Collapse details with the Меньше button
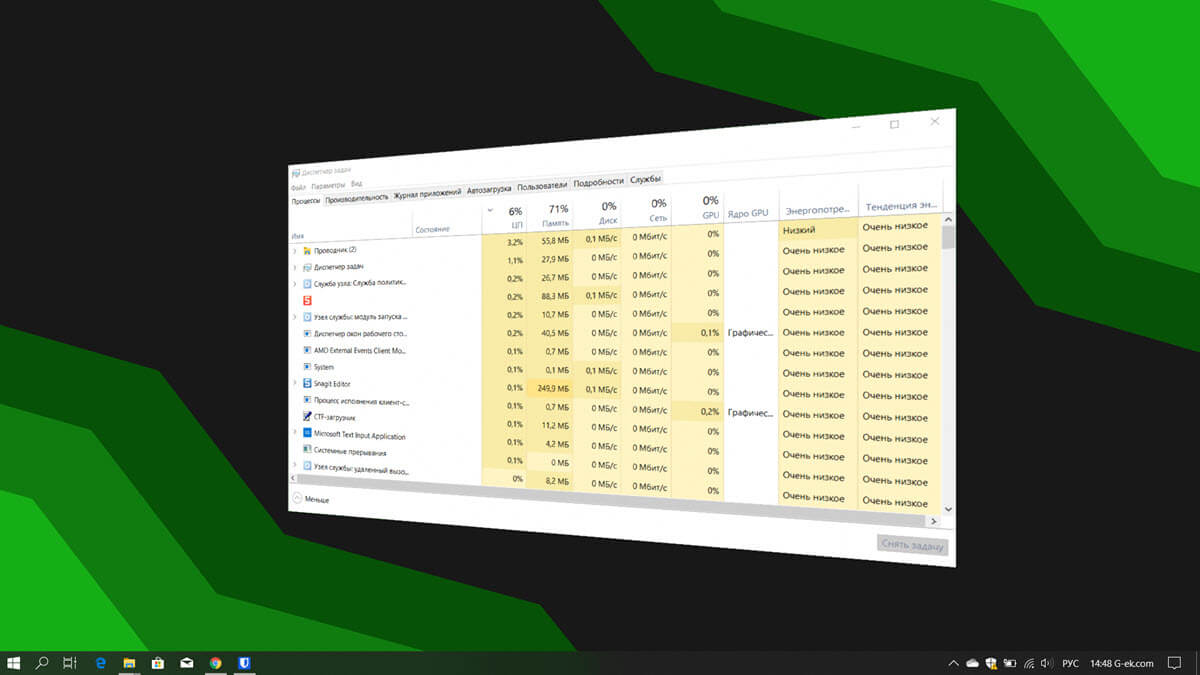 point(311,498)
